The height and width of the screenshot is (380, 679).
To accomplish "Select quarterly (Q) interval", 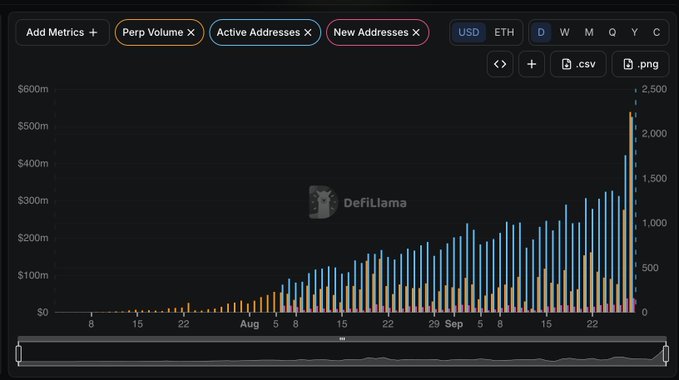I will 612,32.
